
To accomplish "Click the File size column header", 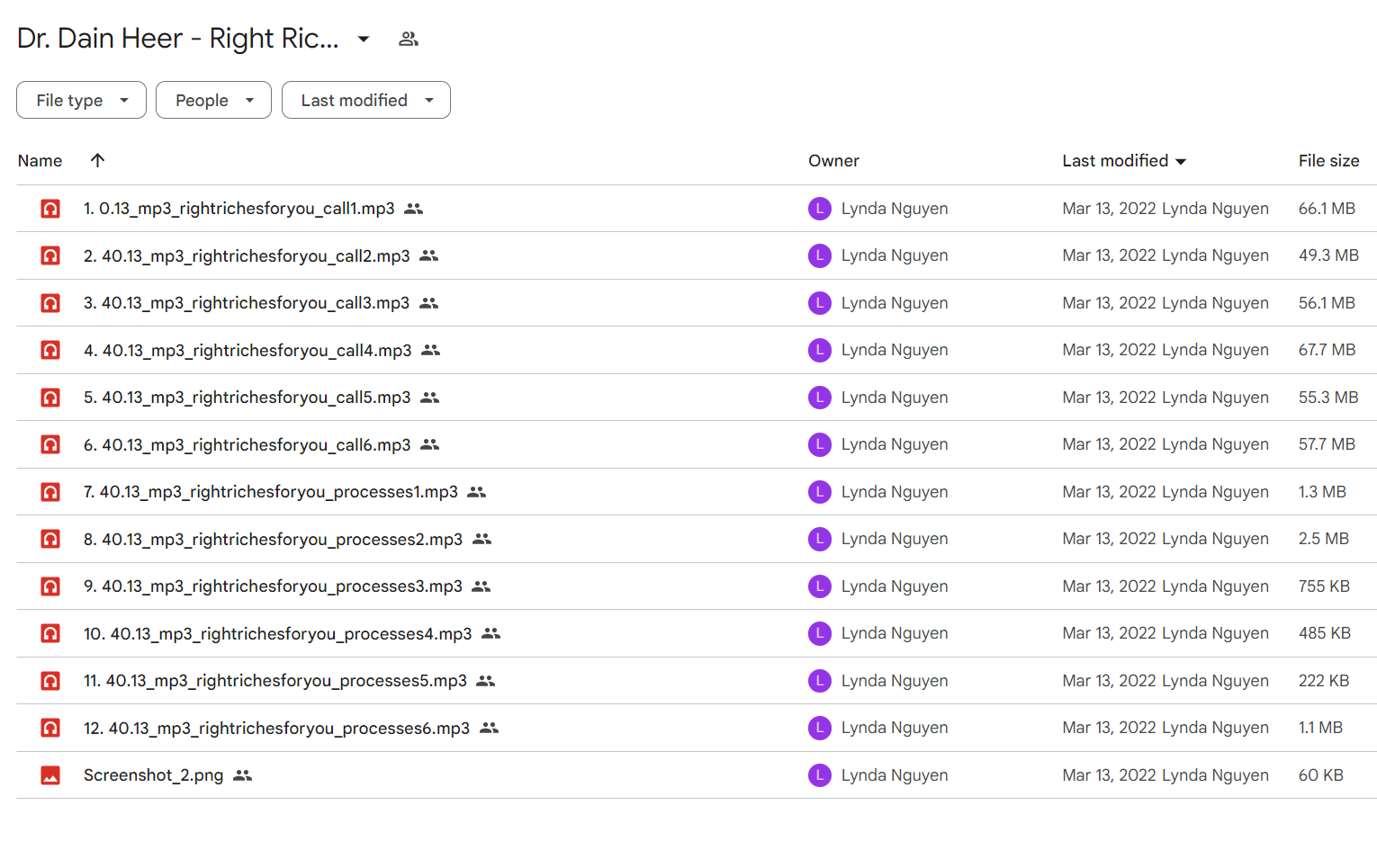I will pyautogui.click(x=1328, y=161).
